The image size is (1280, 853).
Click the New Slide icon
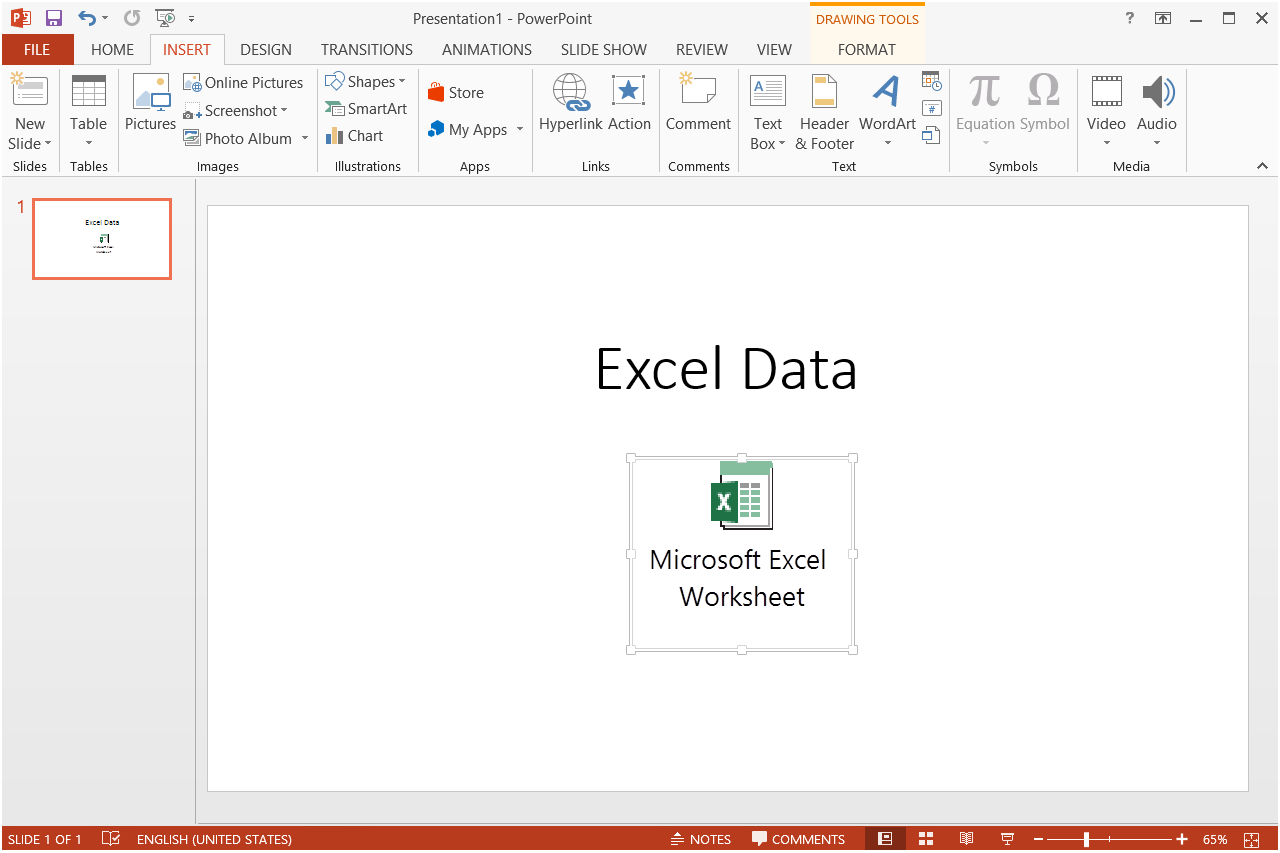click(29, 92)
